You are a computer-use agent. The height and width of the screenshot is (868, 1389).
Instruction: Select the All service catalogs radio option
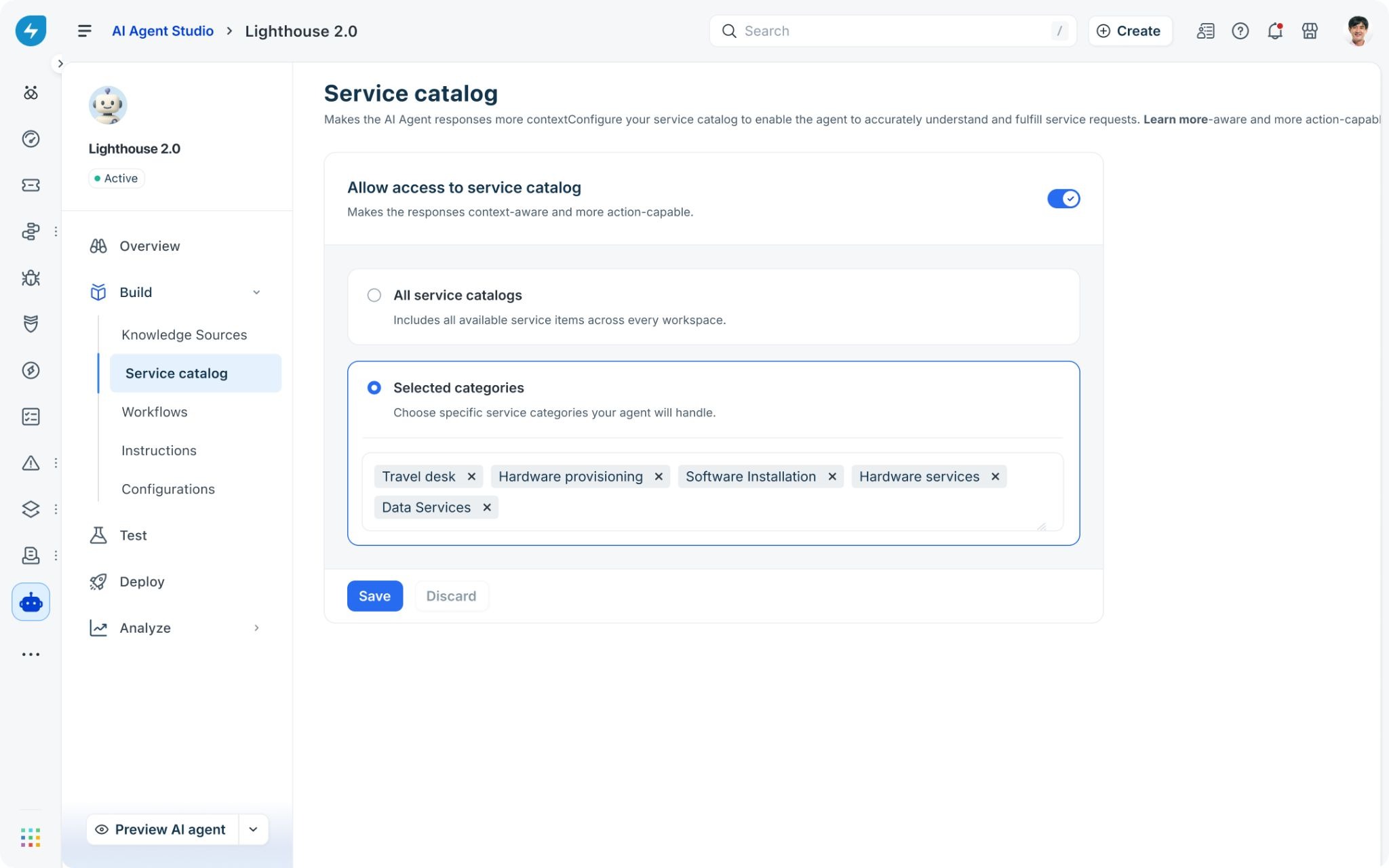point(374,295)
